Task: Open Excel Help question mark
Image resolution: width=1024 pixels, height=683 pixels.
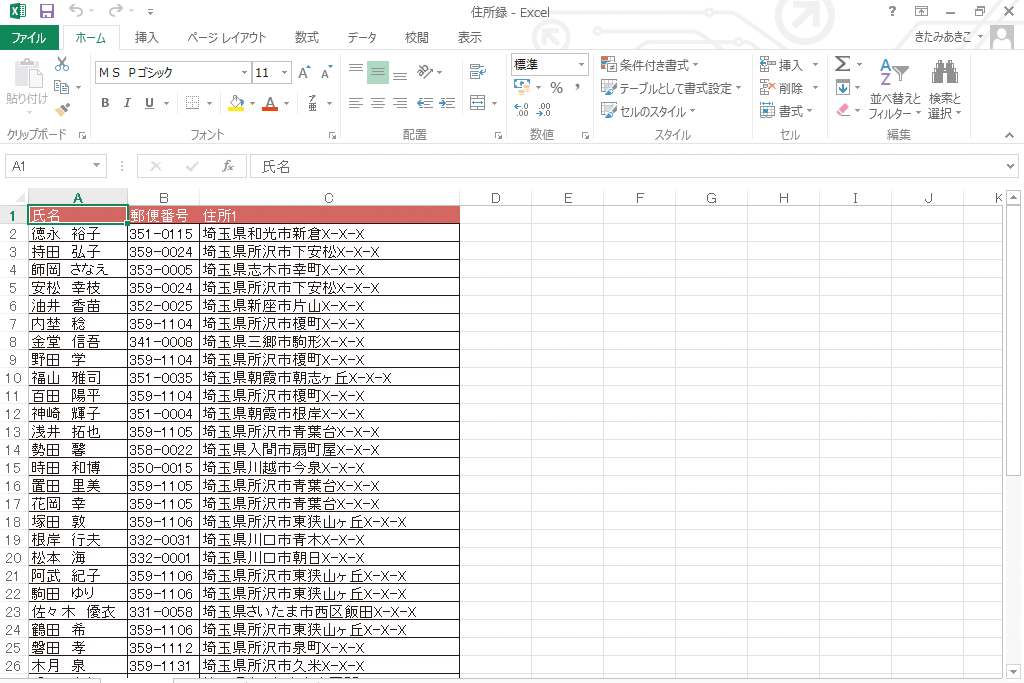Action: 892,11
